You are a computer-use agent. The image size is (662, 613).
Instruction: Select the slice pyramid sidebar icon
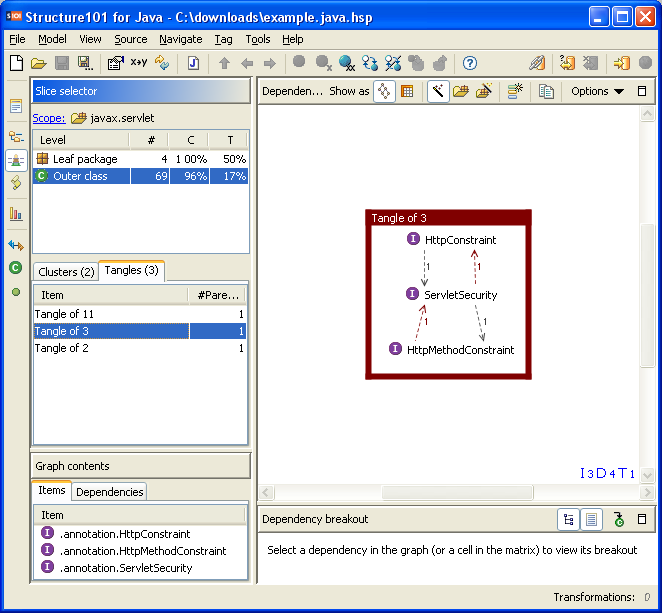pos(16,160)
